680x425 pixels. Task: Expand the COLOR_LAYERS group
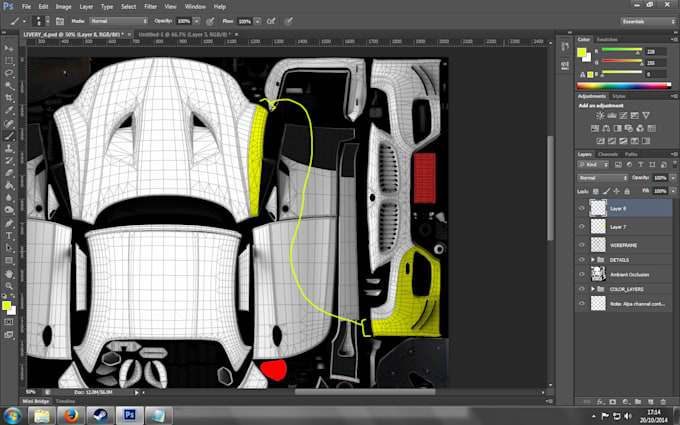pyautogui.click(x=593, y=288)
